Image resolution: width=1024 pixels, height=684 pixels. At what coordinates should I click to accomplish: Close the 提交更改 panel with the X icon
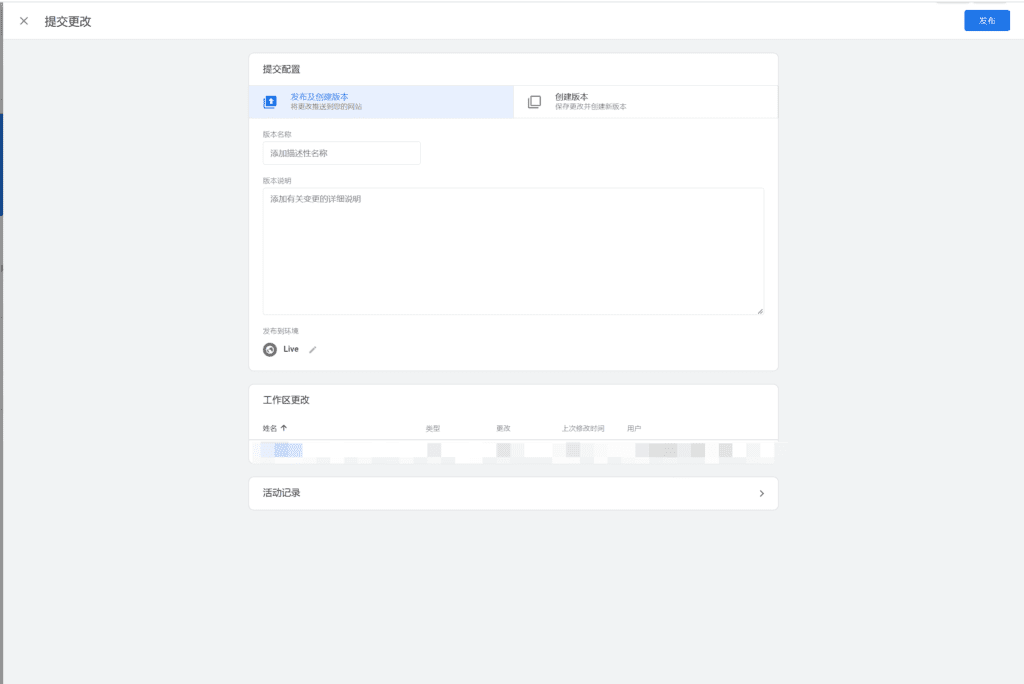point(24,21)
